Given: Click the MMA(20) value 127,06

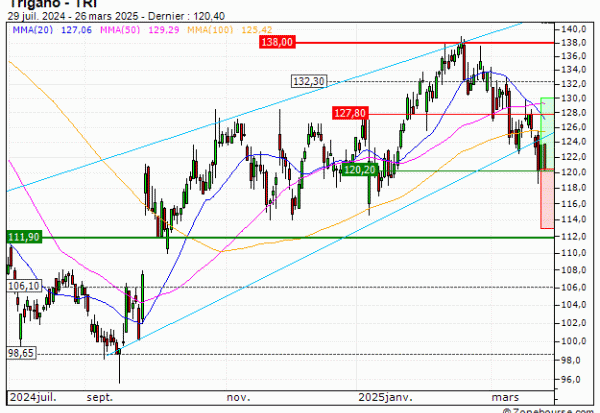Looking at the screenshot, I should pyautogui.click(x=77, y=29).
